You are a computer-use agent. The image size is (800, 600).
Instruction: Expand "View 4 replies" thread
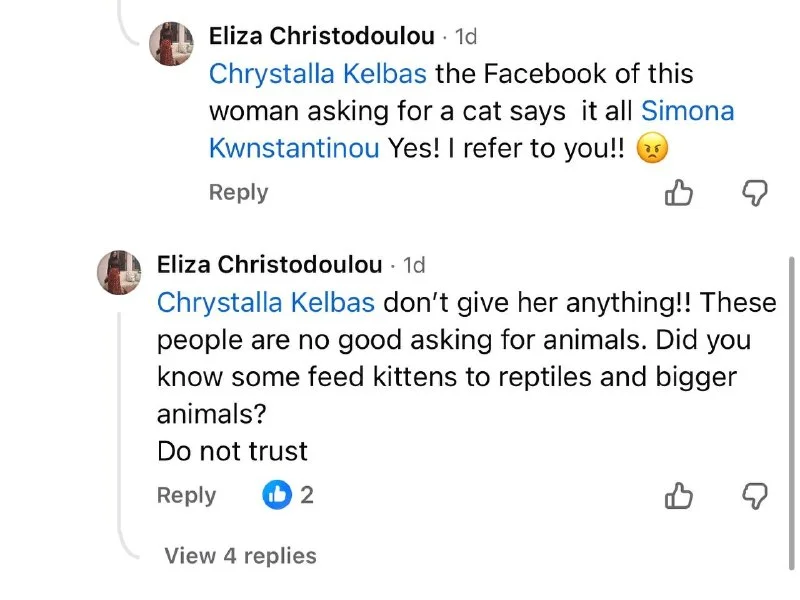[x=240, y=556]
